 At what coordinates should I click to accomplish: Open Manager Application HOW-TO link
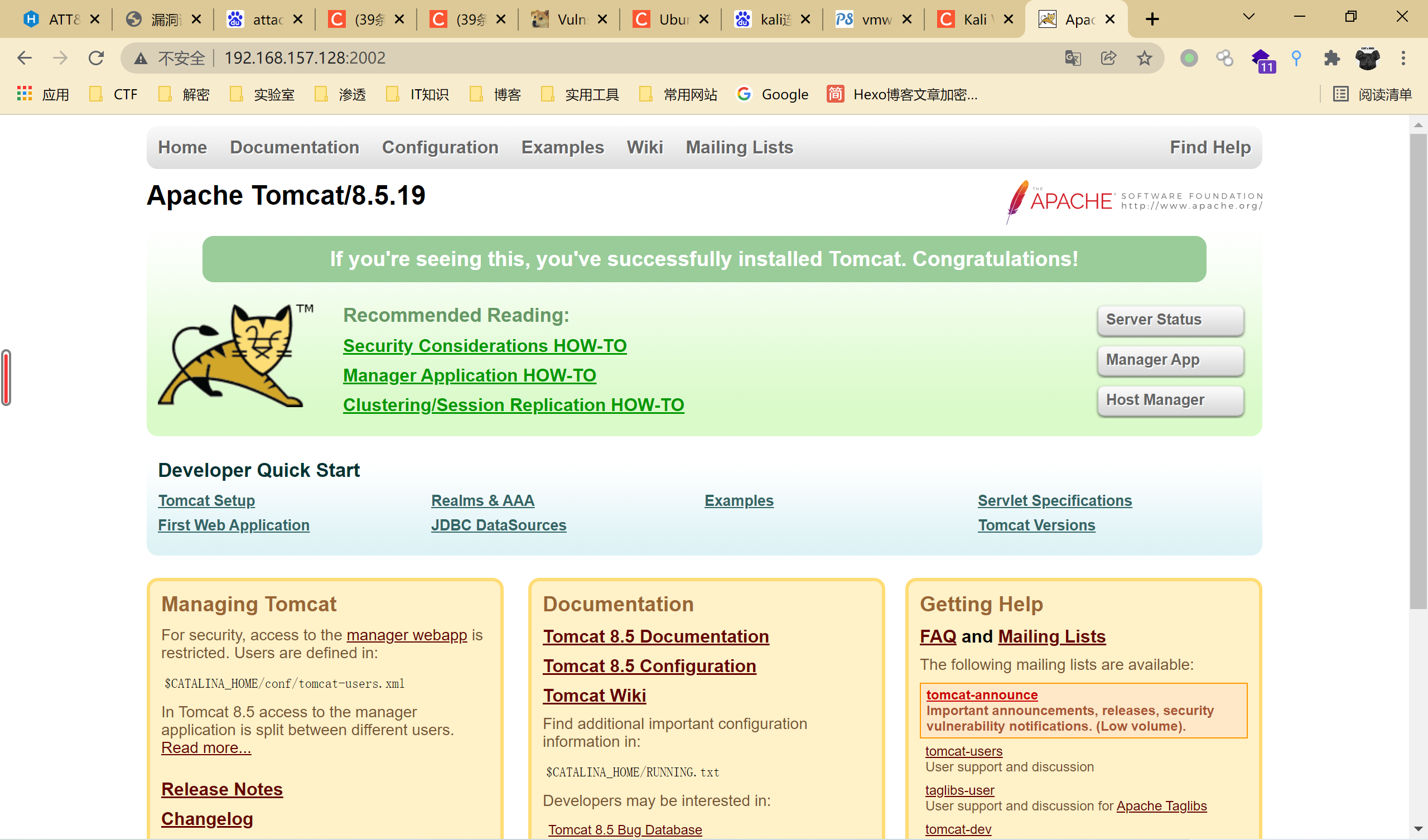tap(469, 375)
